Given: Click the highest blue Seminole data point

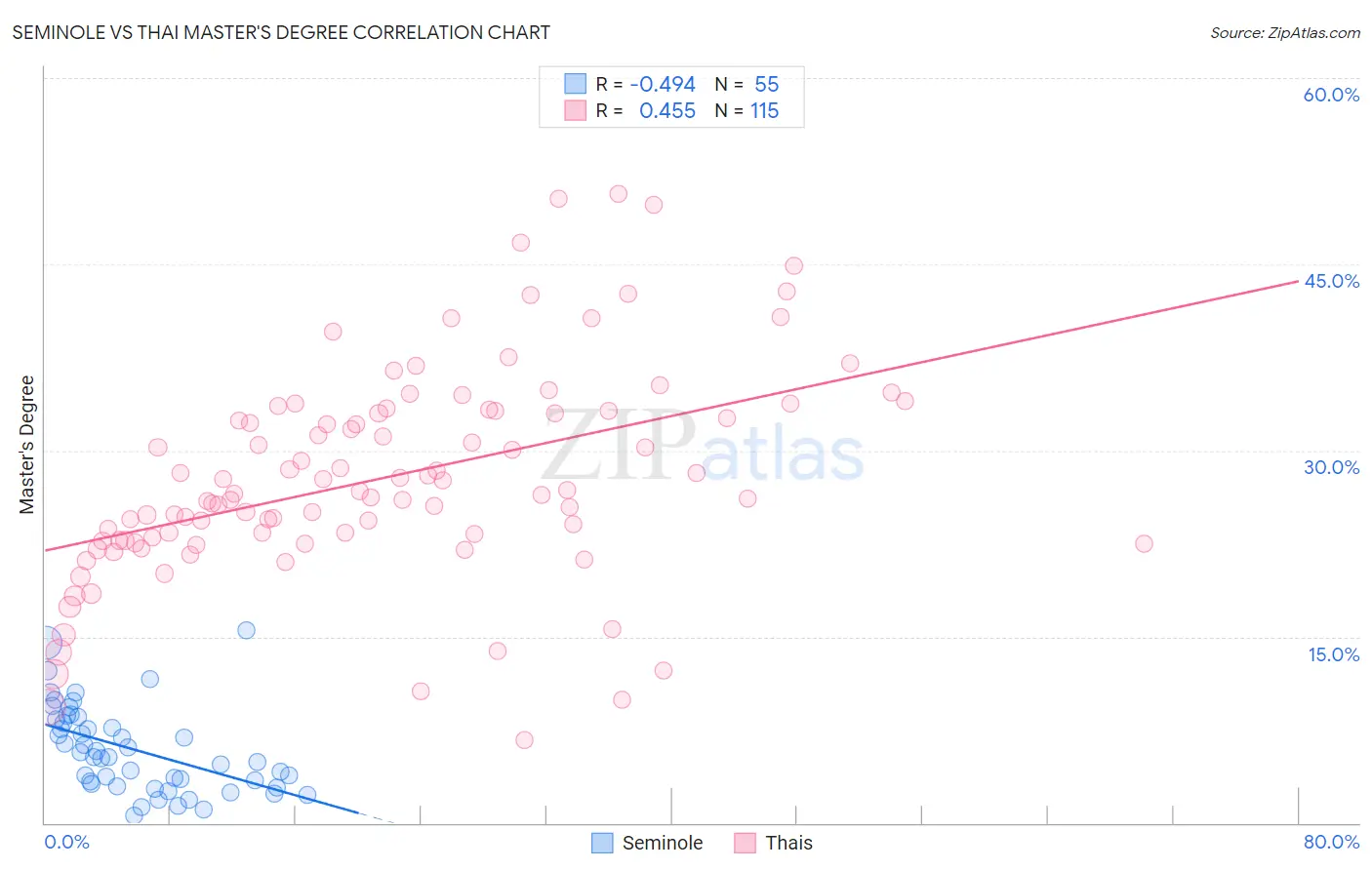Looking at the screenshot, I should pos(246,630).
